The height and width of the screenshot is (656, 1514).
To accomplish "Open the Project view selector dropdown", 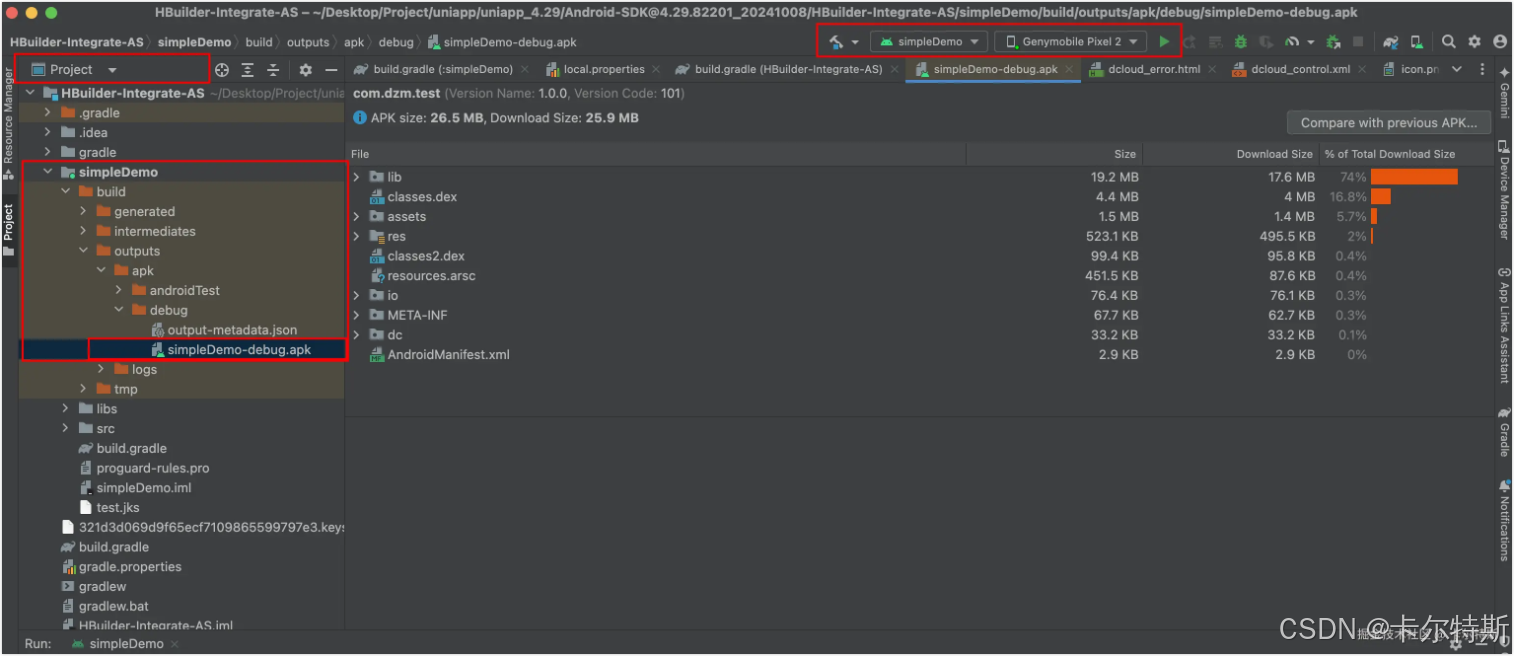I will click(74, 70).
